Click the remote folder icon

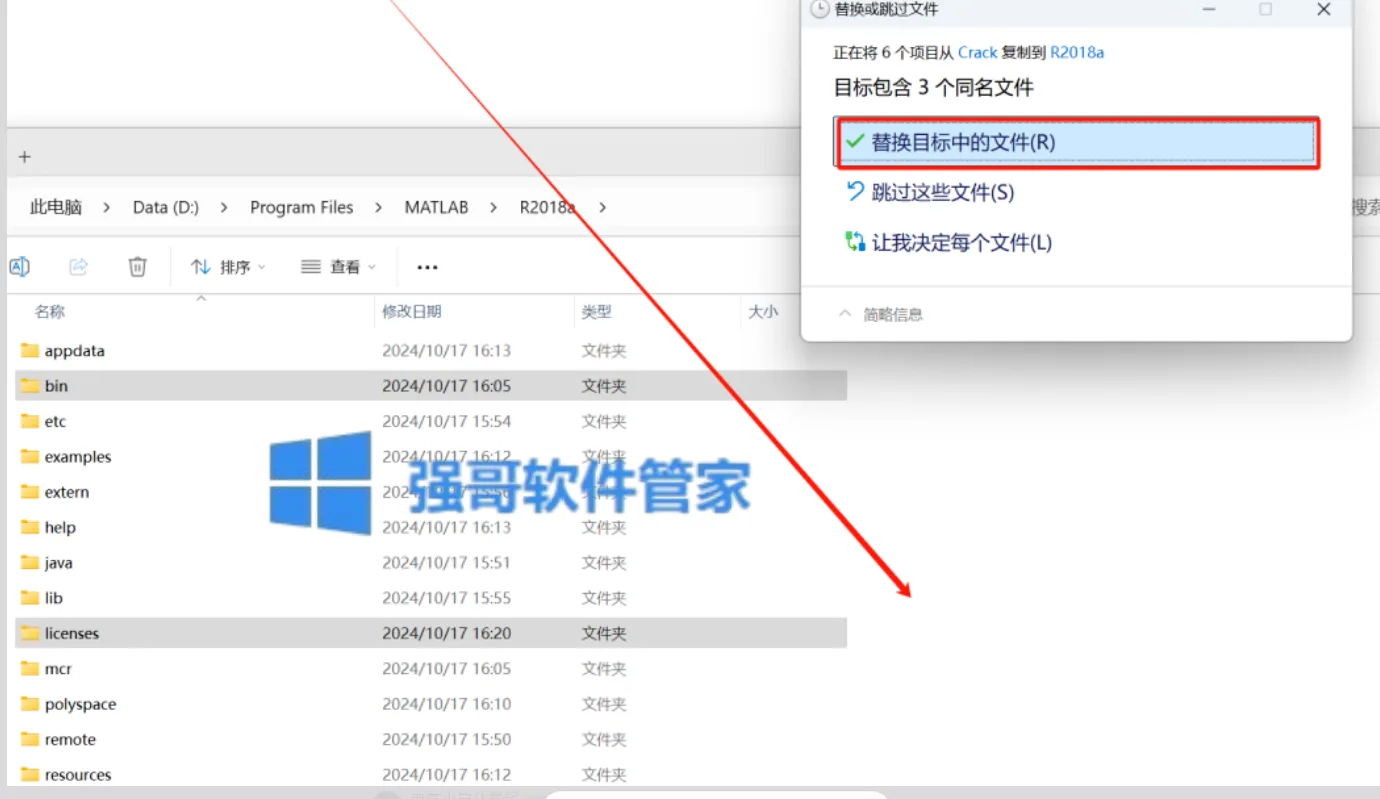click(x=30, y=740)
